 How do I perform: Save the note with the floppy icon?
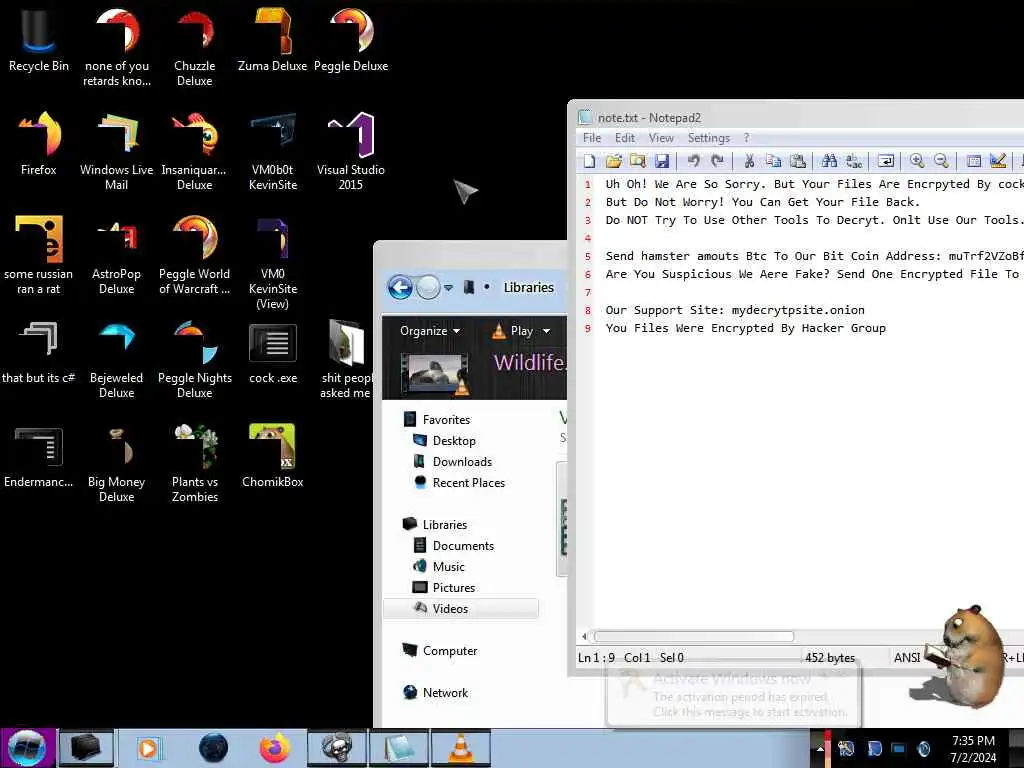tap(662, 161)
